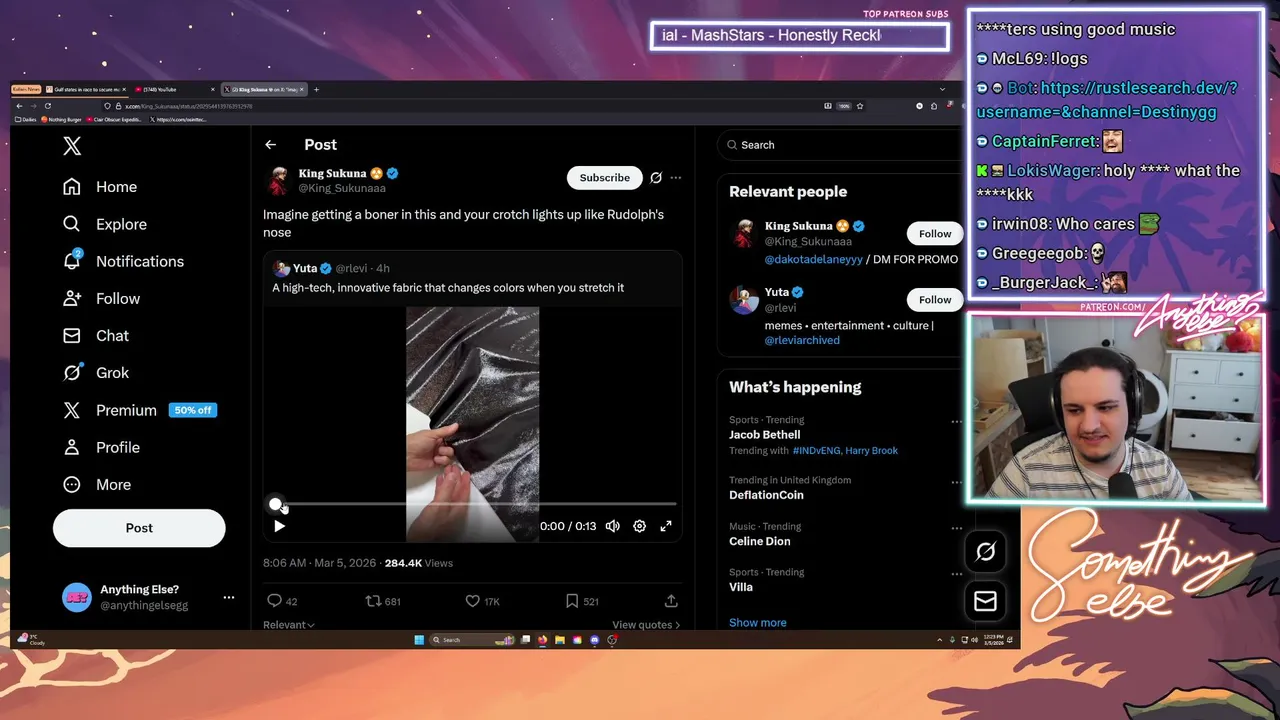Reload the page in browser
Viewport: 1280px width, 720px height.
(47, 106)
